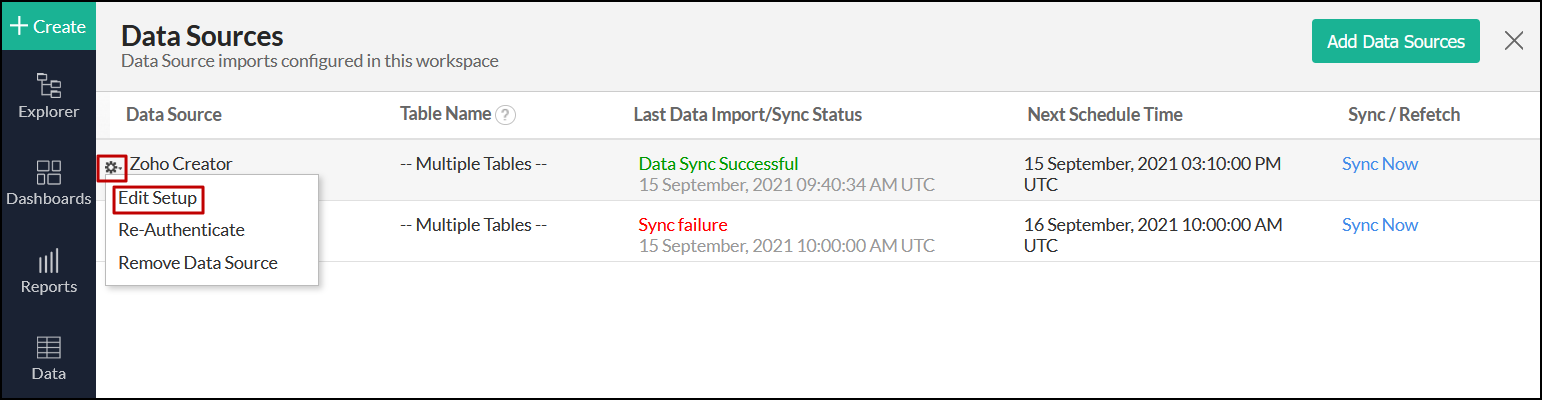Click the Zoho Creator data source name
This screenshot has height=400, width=1542.
tap(181, 164)
